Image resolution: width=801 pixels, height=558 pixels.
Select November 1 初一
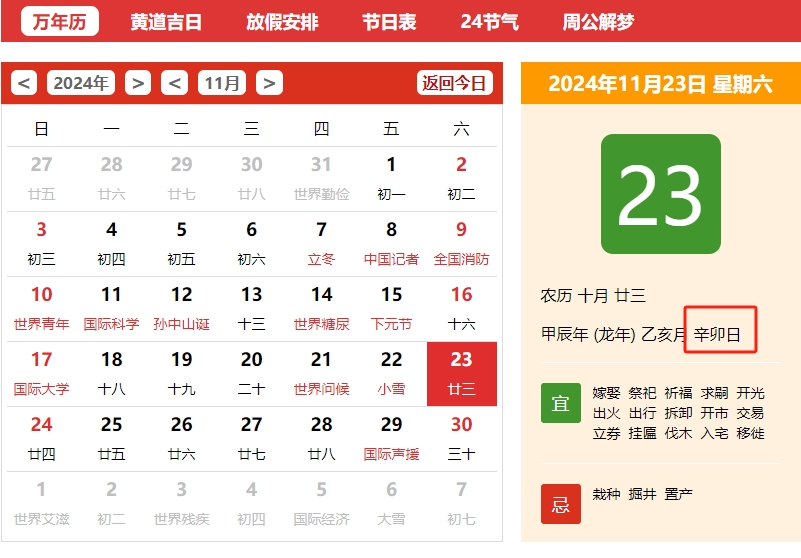(x=391, y=179)
